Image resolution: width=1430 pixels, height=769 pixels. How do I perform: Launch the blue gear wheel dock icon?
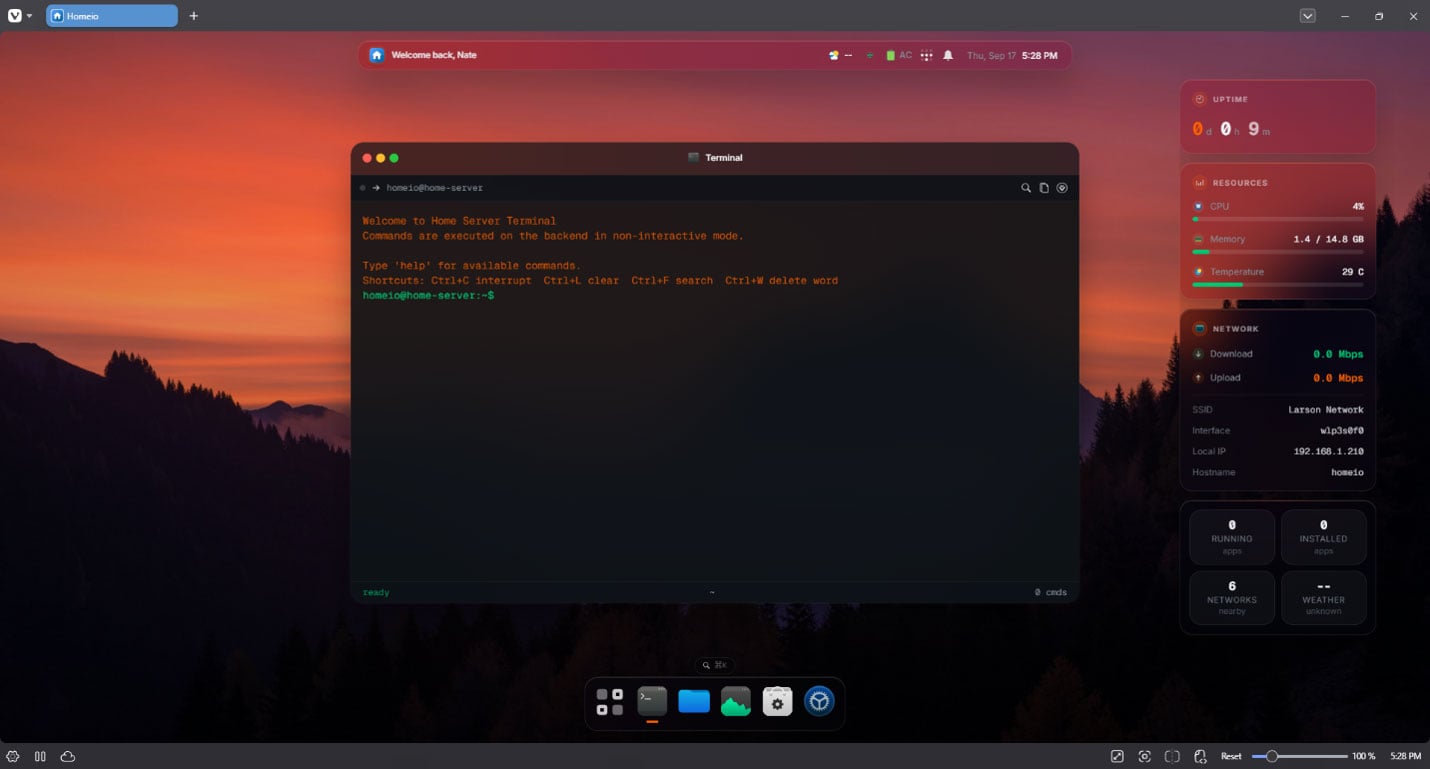click(x=820, y=702)
